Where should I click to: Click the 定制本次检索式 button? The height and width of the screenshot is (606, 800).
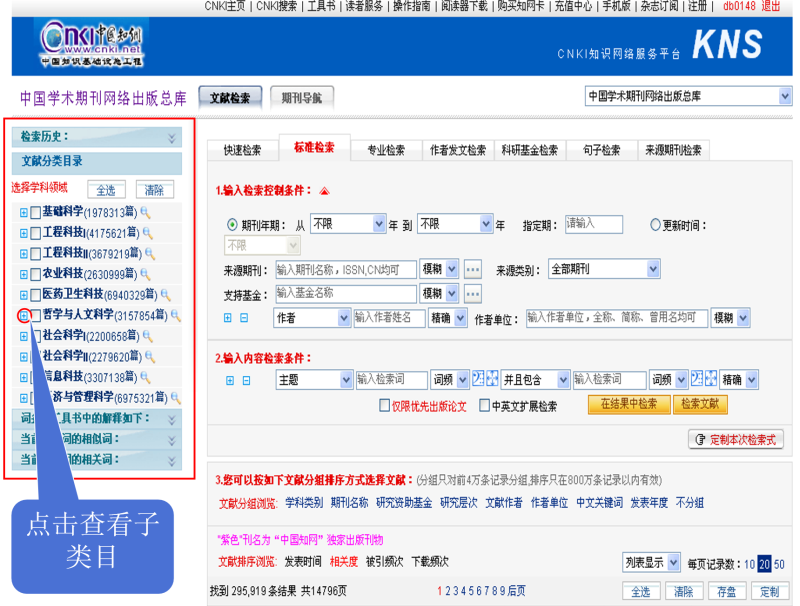coord(736,440)
